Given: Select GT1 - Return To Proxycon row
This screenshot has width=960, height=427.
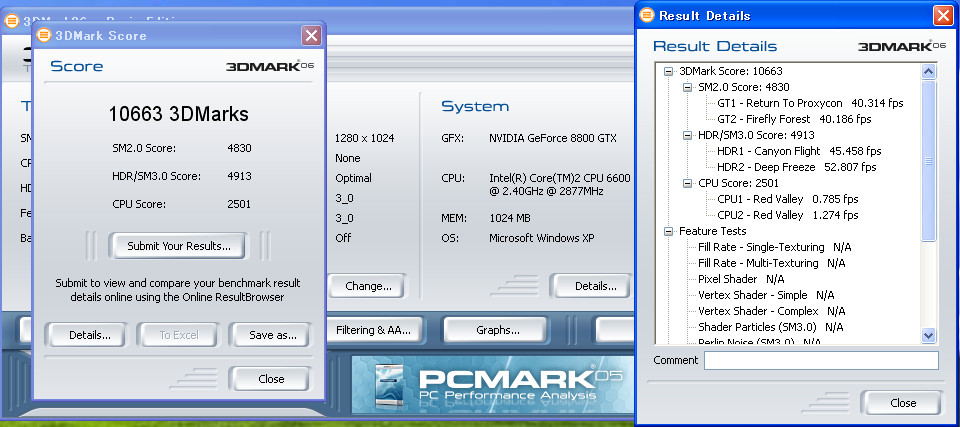Looking at the screenshot, I should click(x=810, y=103).
